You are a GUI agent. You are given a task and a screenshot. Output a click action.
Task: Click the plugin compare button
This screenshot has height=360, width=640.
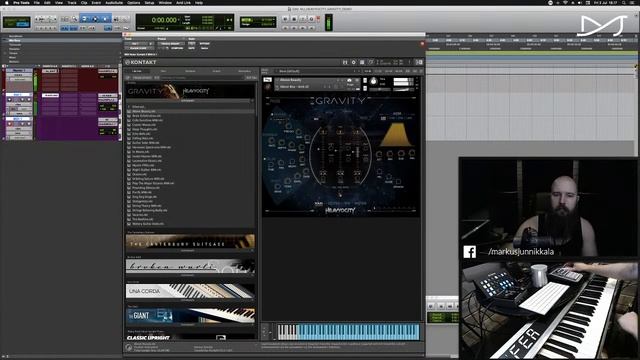(x=177, y=48)
